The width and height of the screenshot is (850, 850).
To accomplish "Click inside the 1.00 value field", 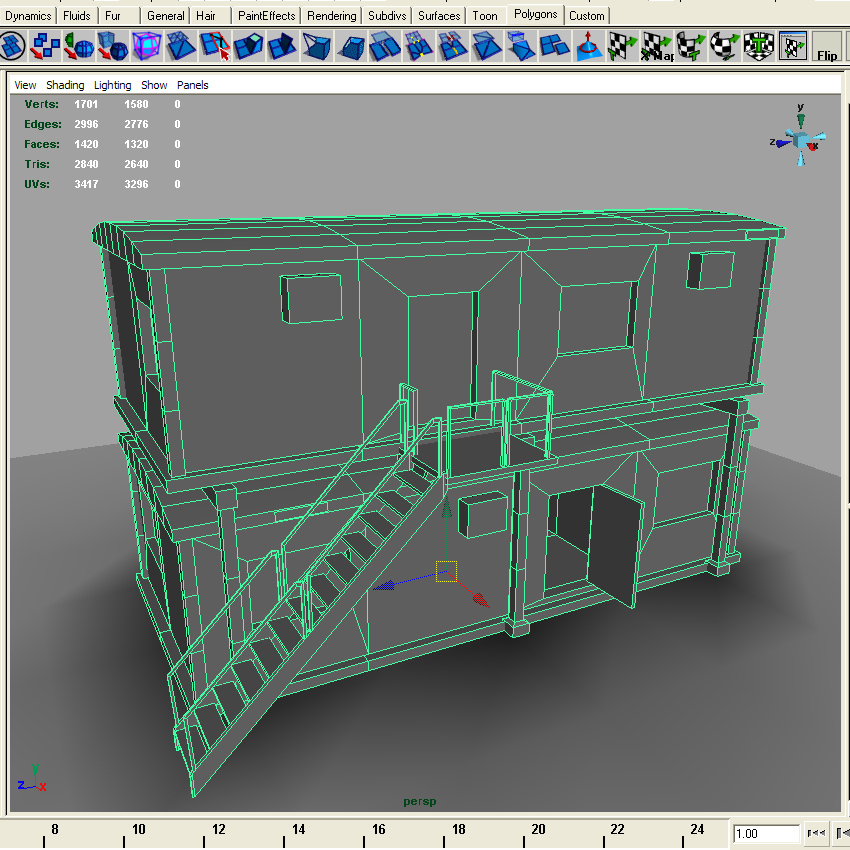I will coord(765,833).
